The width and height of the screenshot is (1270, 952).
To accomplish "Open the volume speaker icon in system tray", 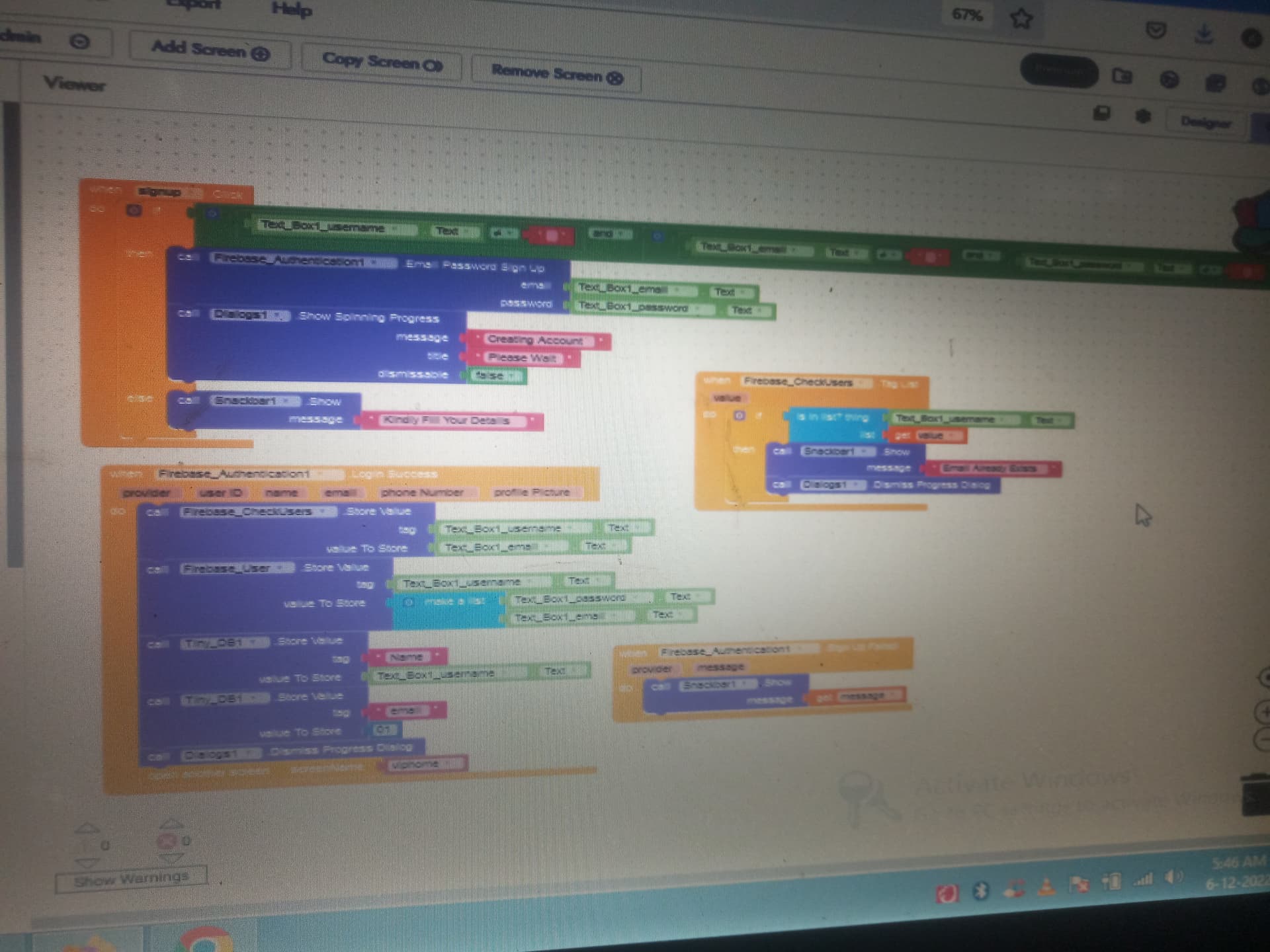I will pos(1174,878).
